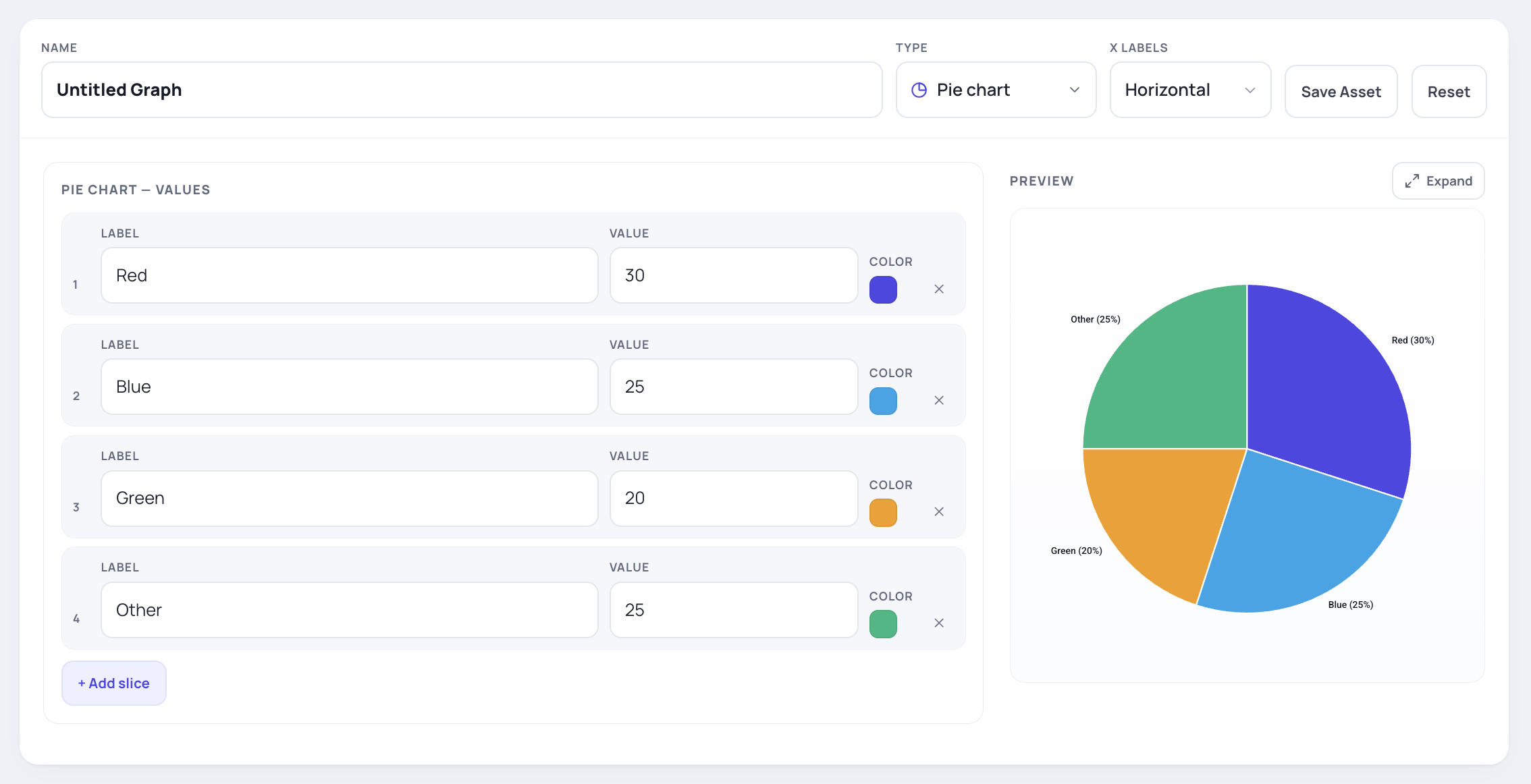The width and height of the screenshot is (1531, 784).
Task: Click the Add slice button
Action: [x=114, y=683]
